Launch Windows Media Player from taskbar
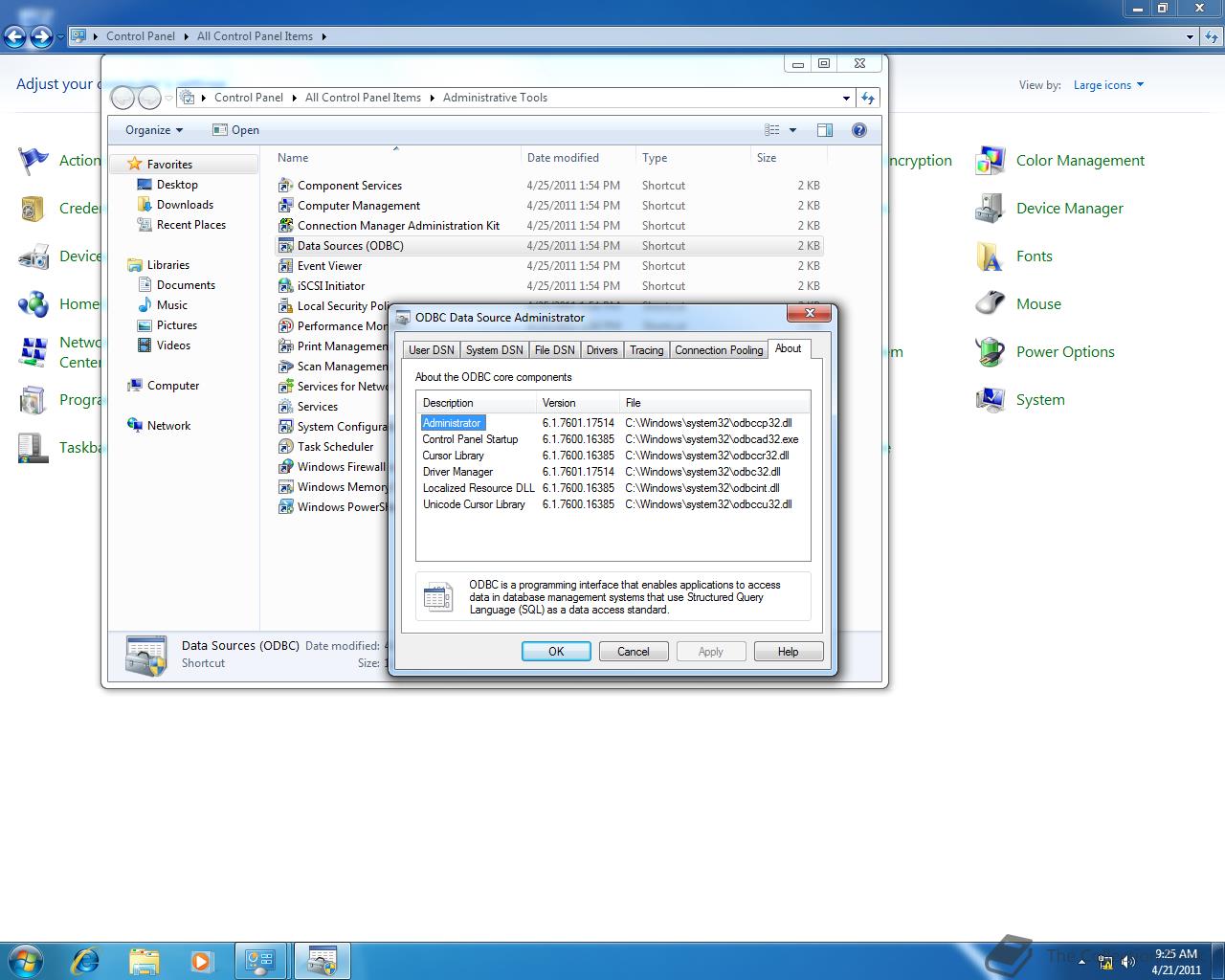 tap(202, 960)
